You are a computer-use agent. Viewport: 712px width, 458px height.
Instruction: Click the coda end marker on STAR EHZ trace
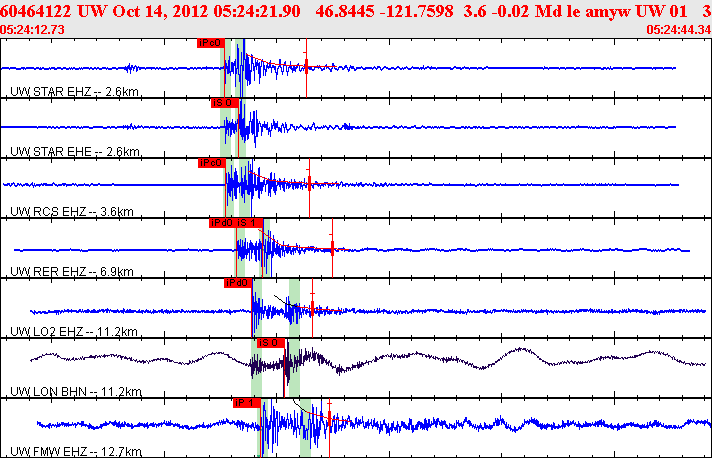point(307,67)
